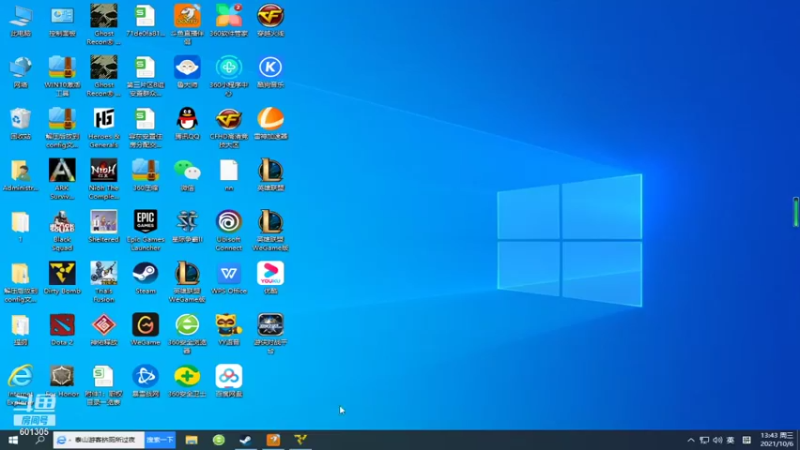Select the YY语音 raccoon icon

(x=229, y=330)
